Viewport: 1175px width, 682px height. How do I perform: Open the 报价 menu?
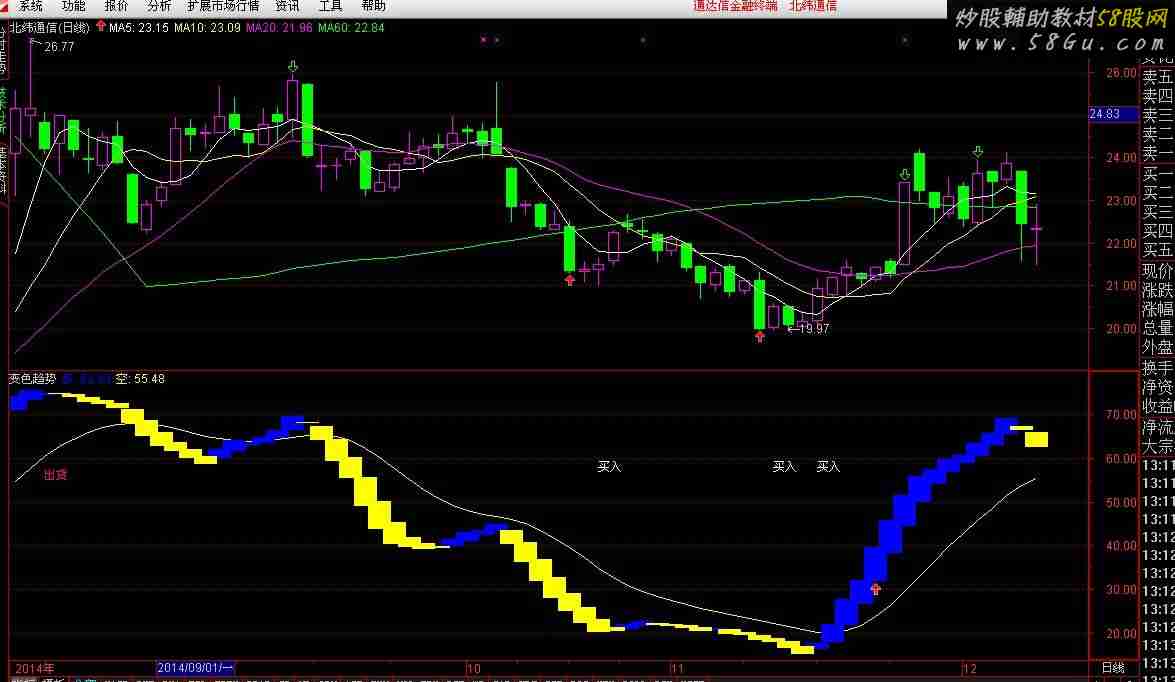pos(116,6)
